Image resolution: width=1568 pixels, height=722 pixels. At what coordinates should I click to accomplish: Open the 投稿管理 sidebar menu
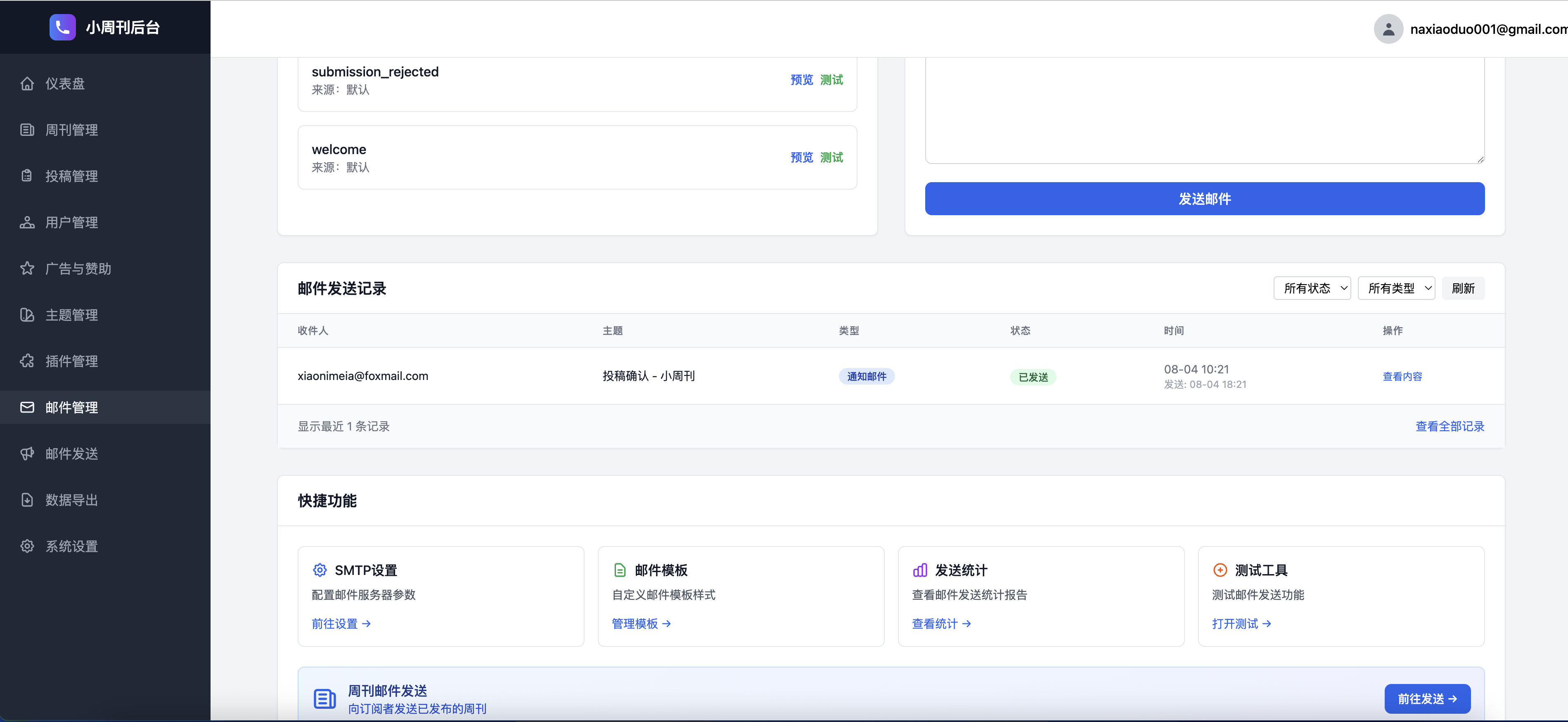pos(71,176)
